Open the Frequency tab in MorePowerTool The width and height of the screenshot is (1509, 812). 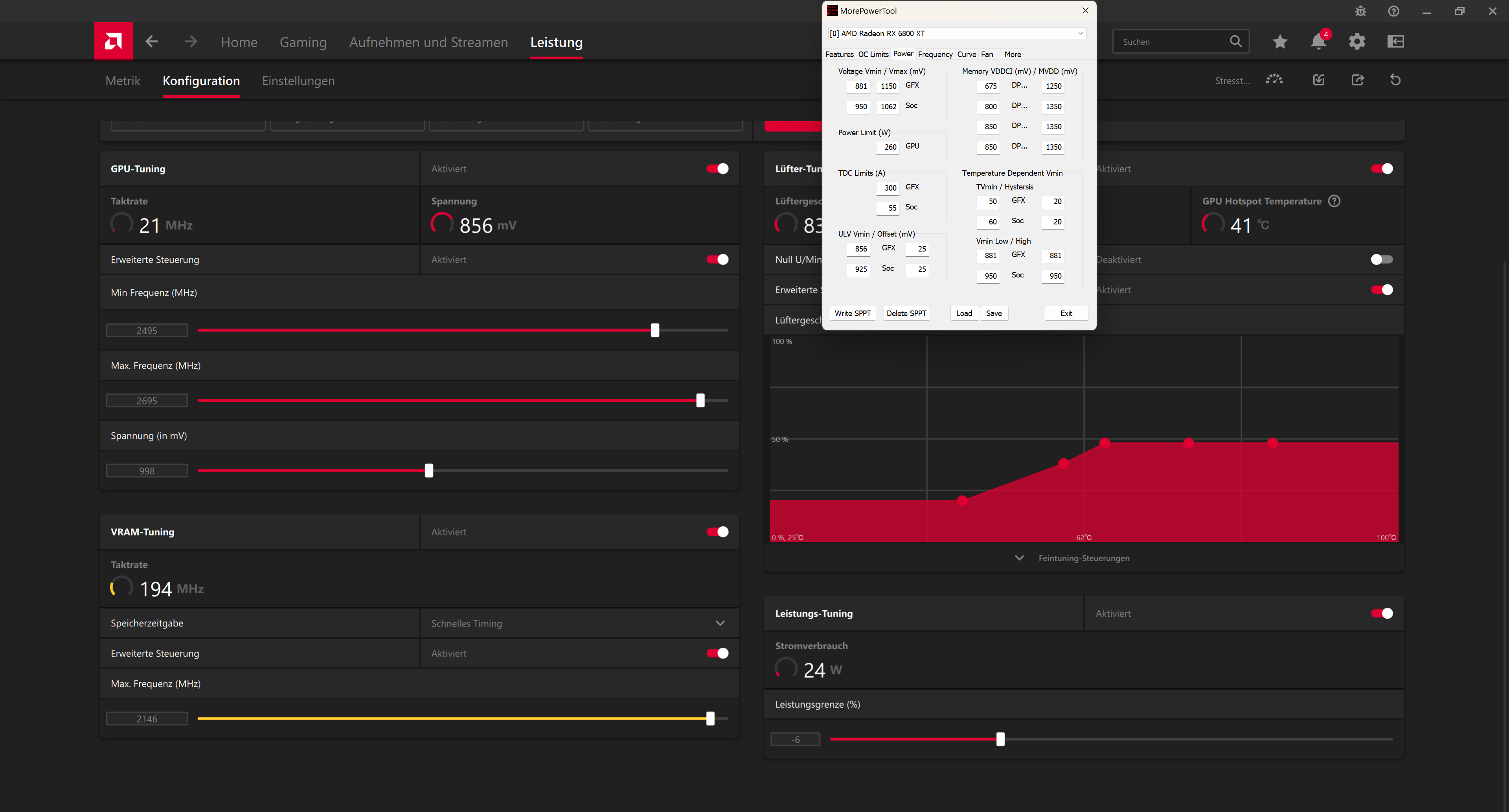[x=935, y=55]
